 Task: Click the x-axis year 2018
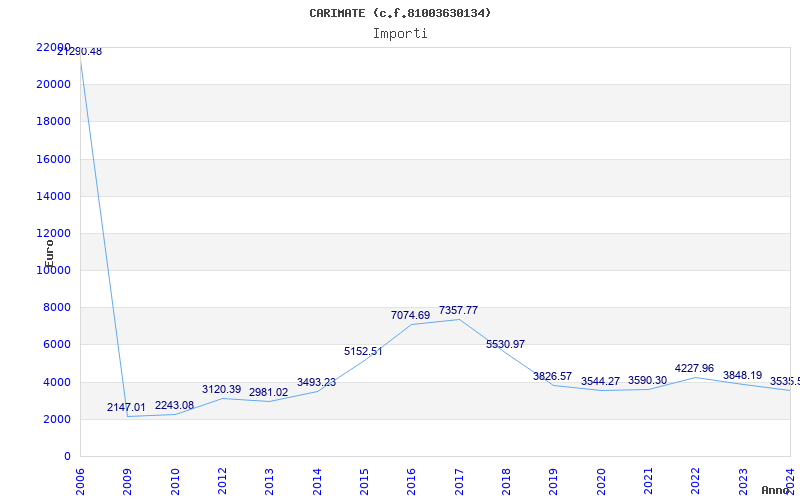pyautogui.click(x=506, y=482)
